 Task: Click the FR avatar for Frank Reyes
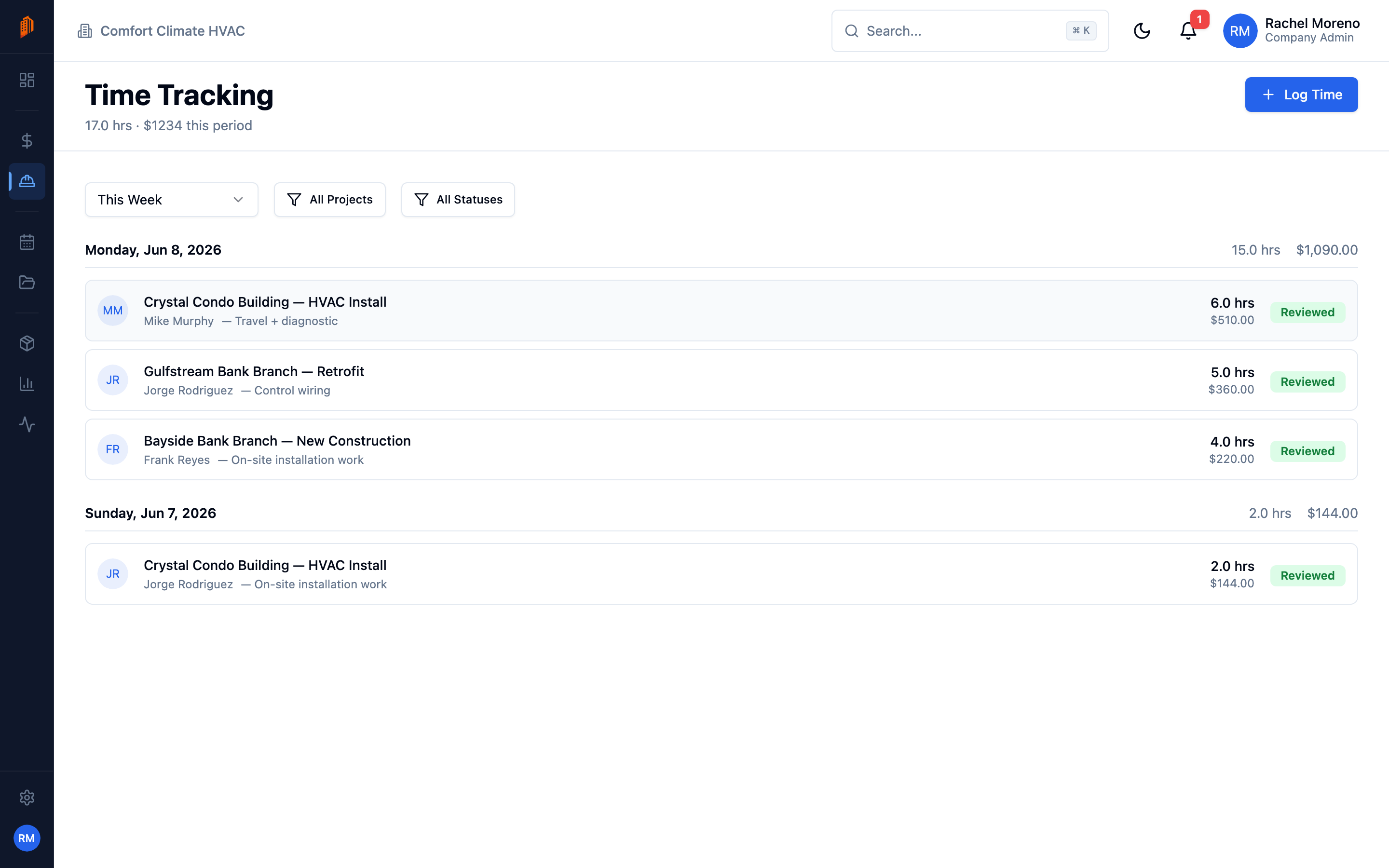112,449
